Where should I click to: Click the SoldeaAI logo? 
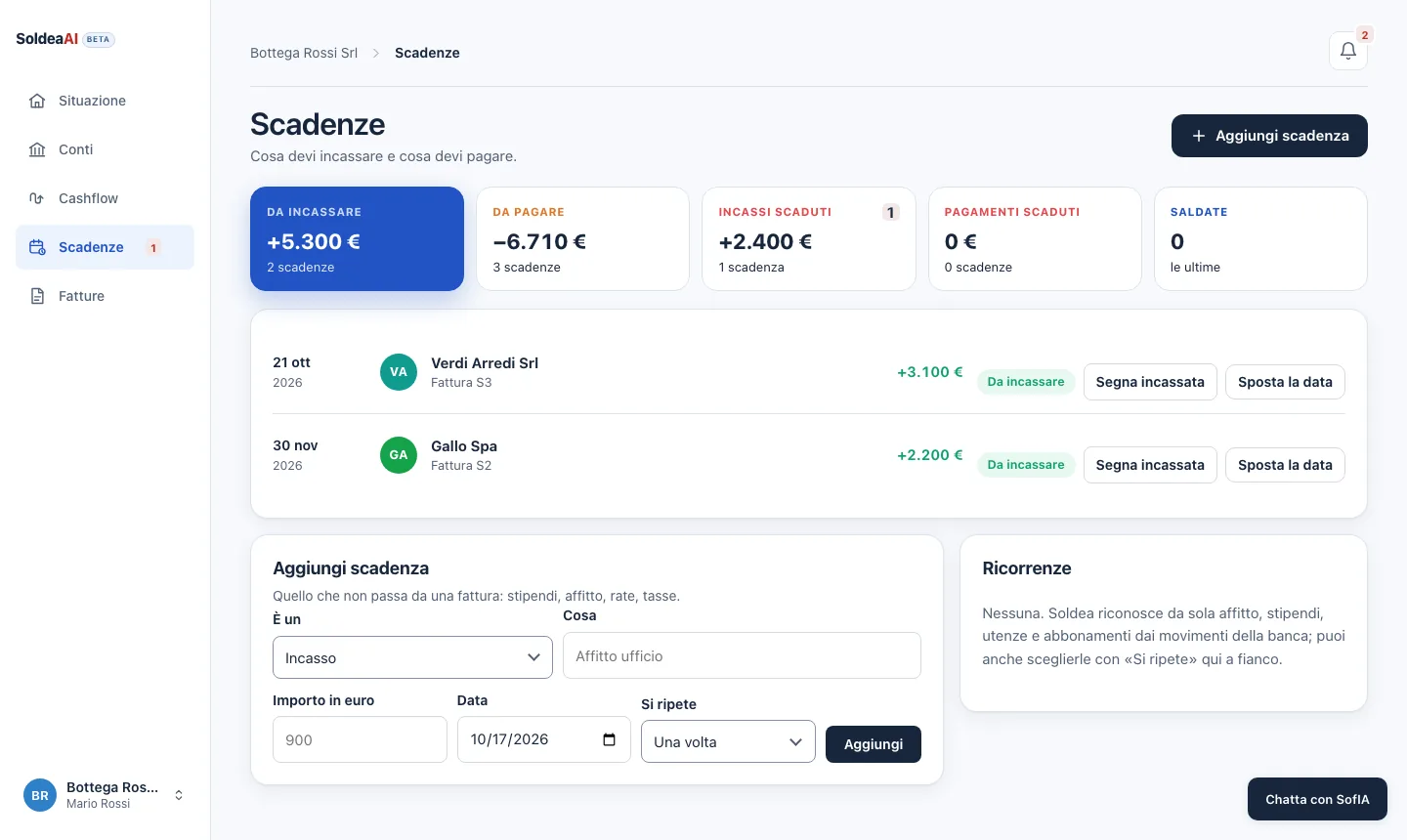coord(47,39)
